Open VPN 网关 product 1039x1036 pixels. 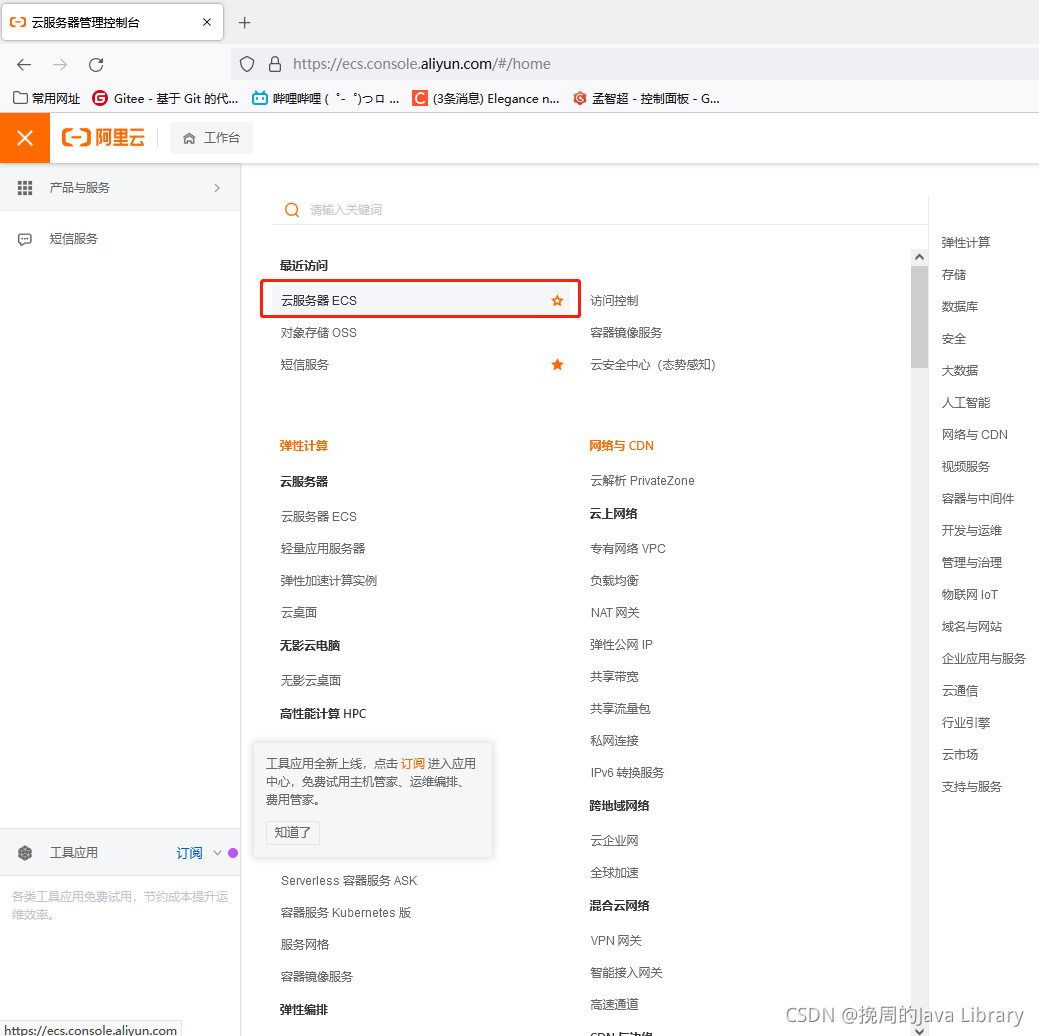[x=616, y=941]
